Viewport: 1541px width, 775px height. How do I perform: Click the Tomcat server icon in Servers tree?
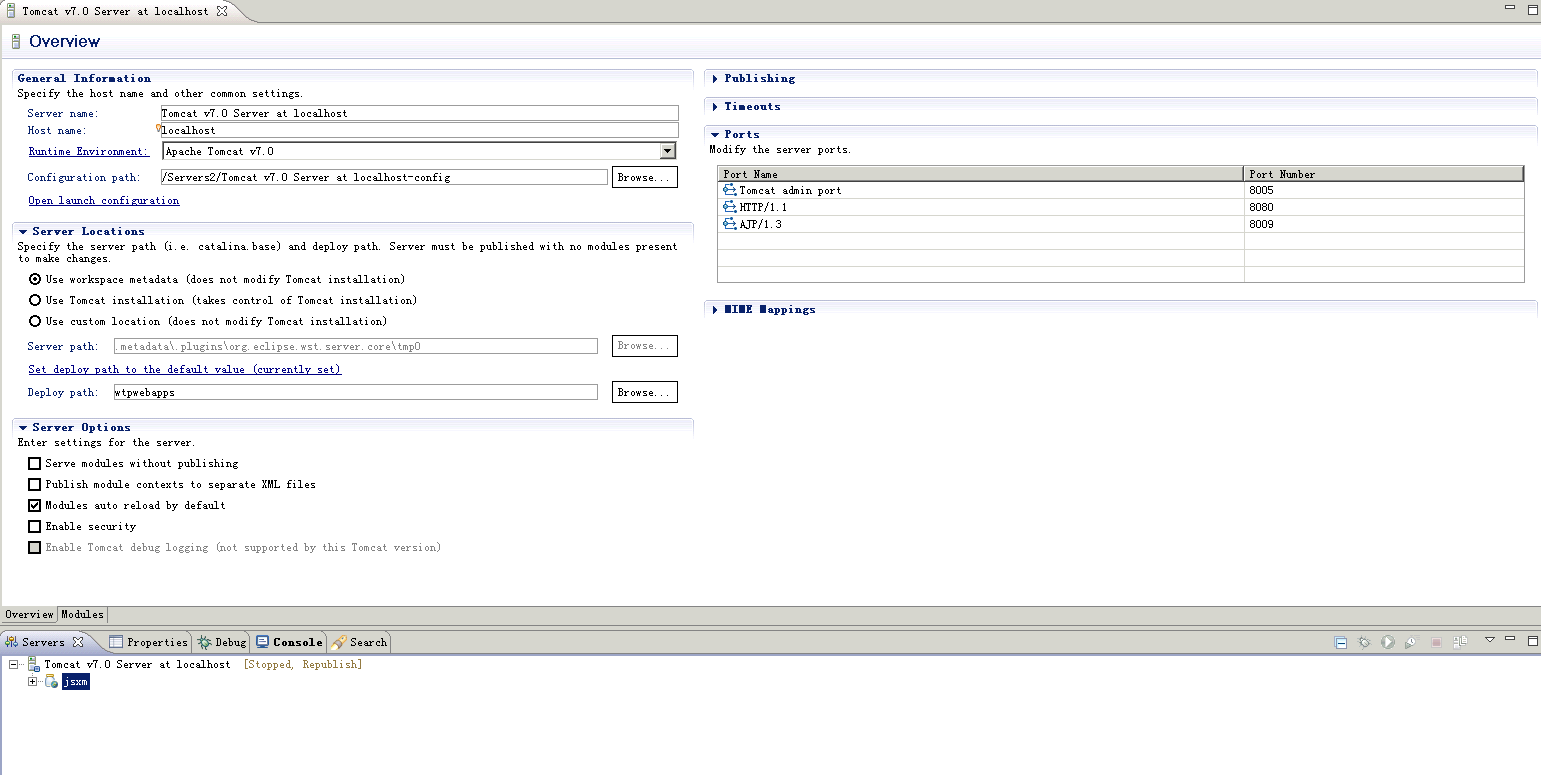tap(33, 664)
